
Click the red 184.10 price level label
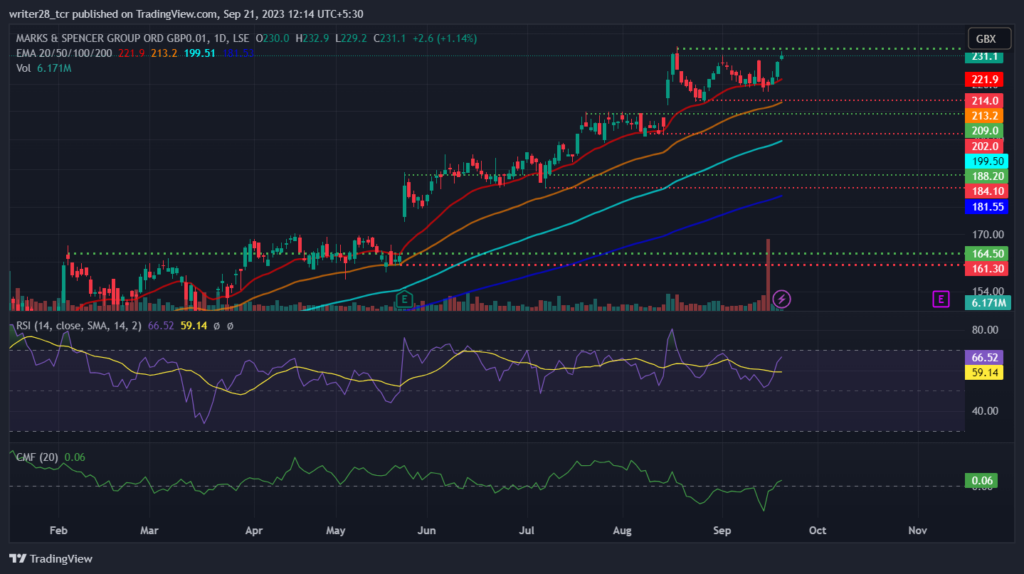[987, 191]
